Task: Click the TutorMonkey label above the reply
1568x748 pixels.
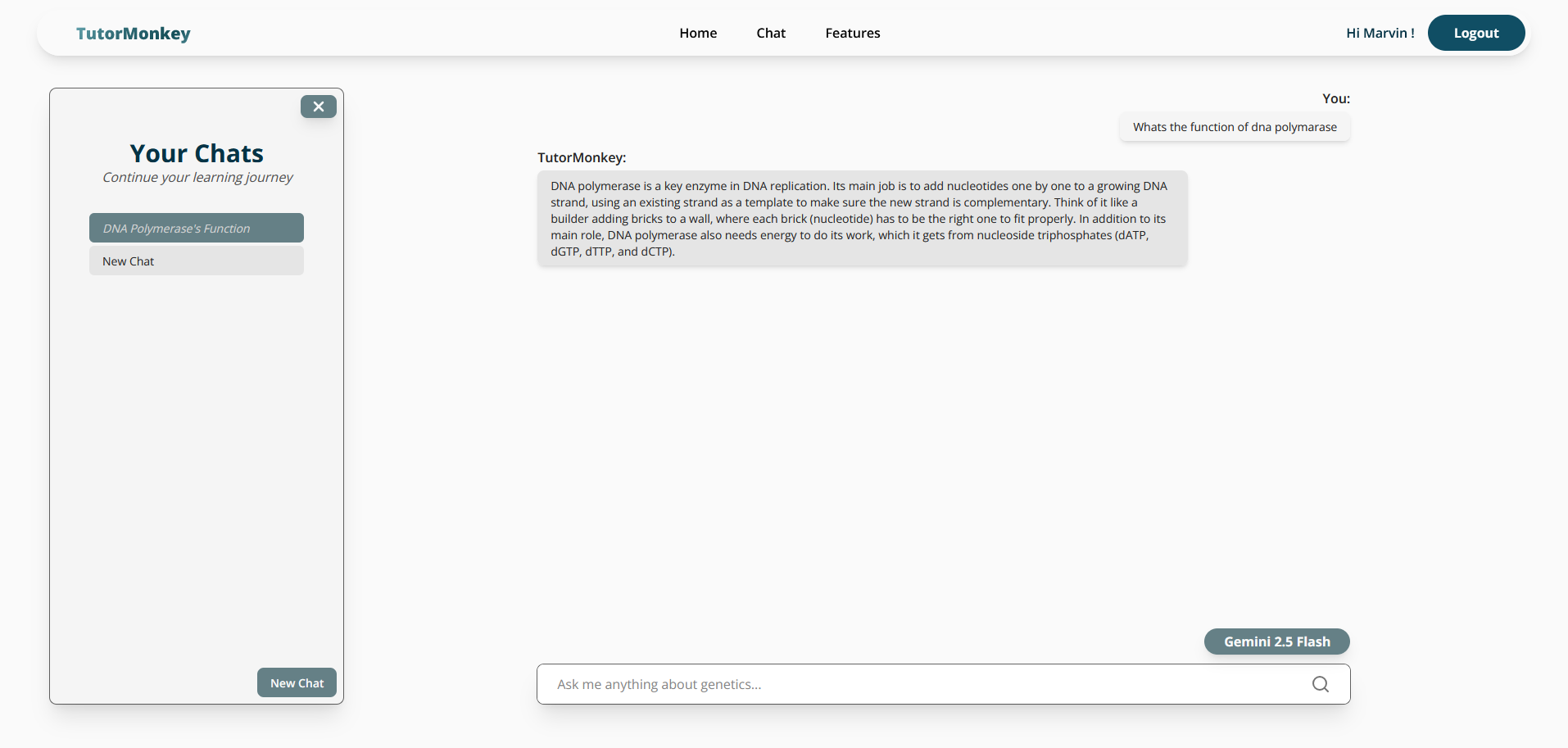Action: (x=582, y=157)
